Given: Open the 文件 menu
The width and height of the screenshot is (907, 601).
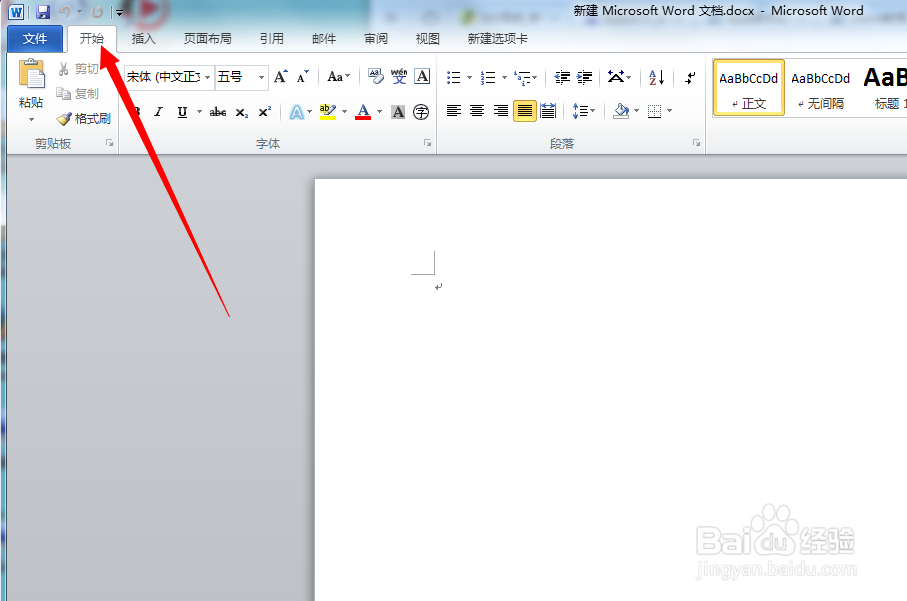Looking at the screenshot, I should 35,38.
